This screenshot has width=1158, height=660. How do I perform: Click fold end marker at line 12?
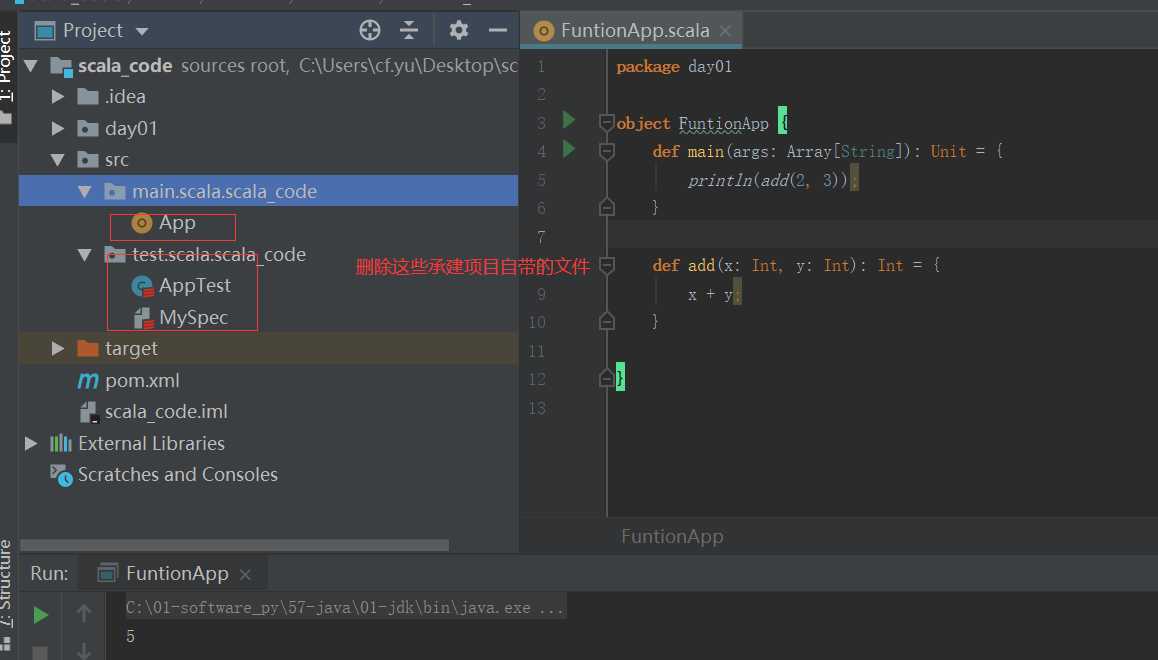click(606, 379)
